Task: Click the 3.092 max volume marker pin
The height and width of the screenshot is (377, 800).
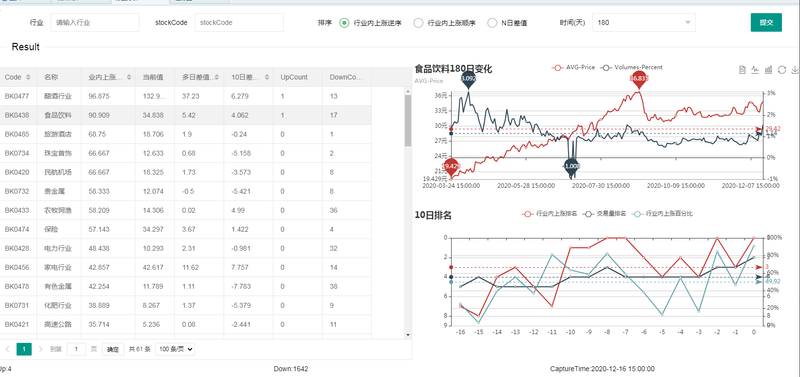Action: click(x=468, y=80)
